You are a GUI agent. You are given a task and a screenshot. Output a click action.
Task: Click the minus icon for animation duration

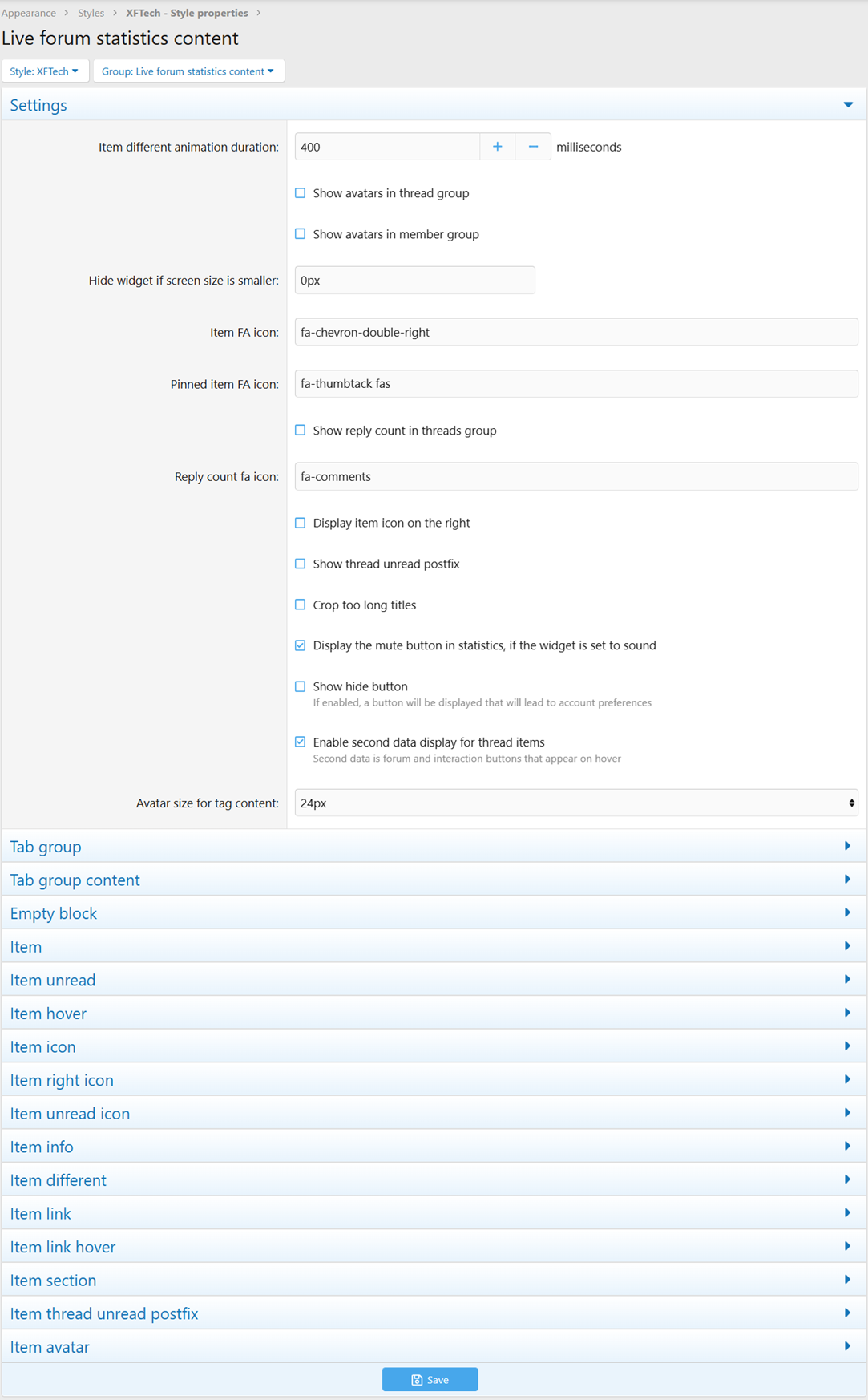[533, 147]
